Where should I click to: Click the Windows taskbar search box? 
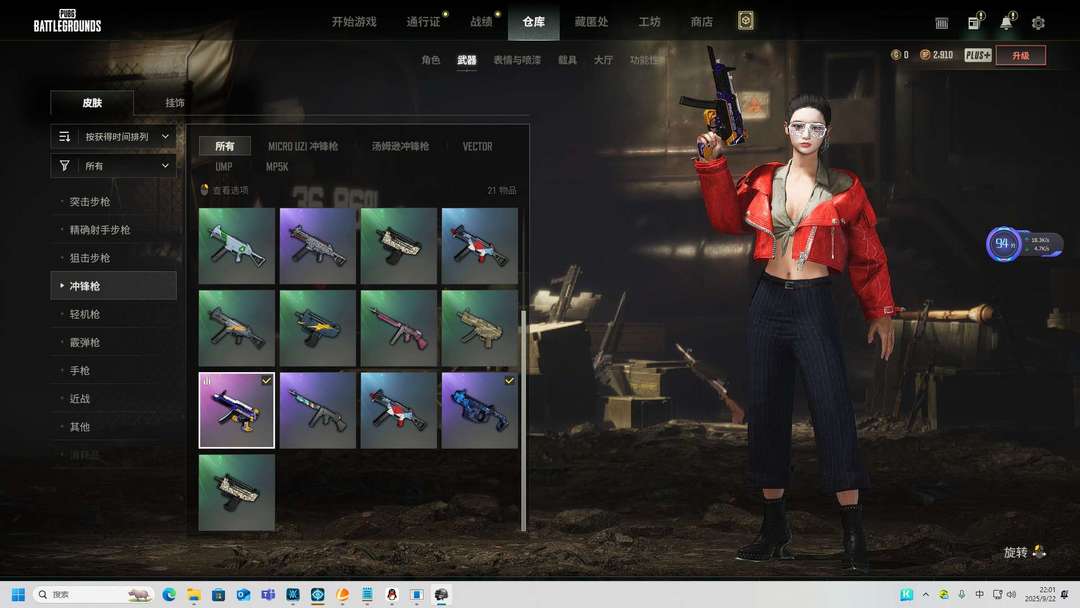[x=93, y=594]
